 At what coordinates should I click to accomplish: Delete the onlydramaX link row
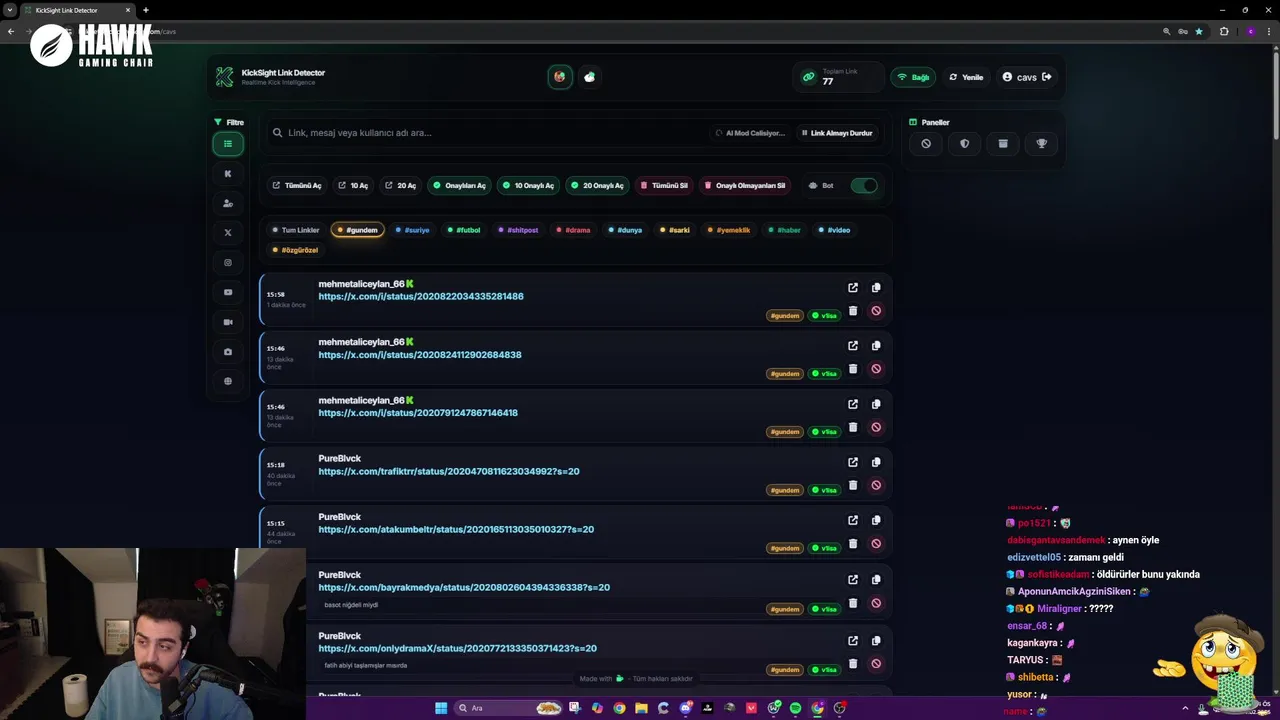coord(853,663)
